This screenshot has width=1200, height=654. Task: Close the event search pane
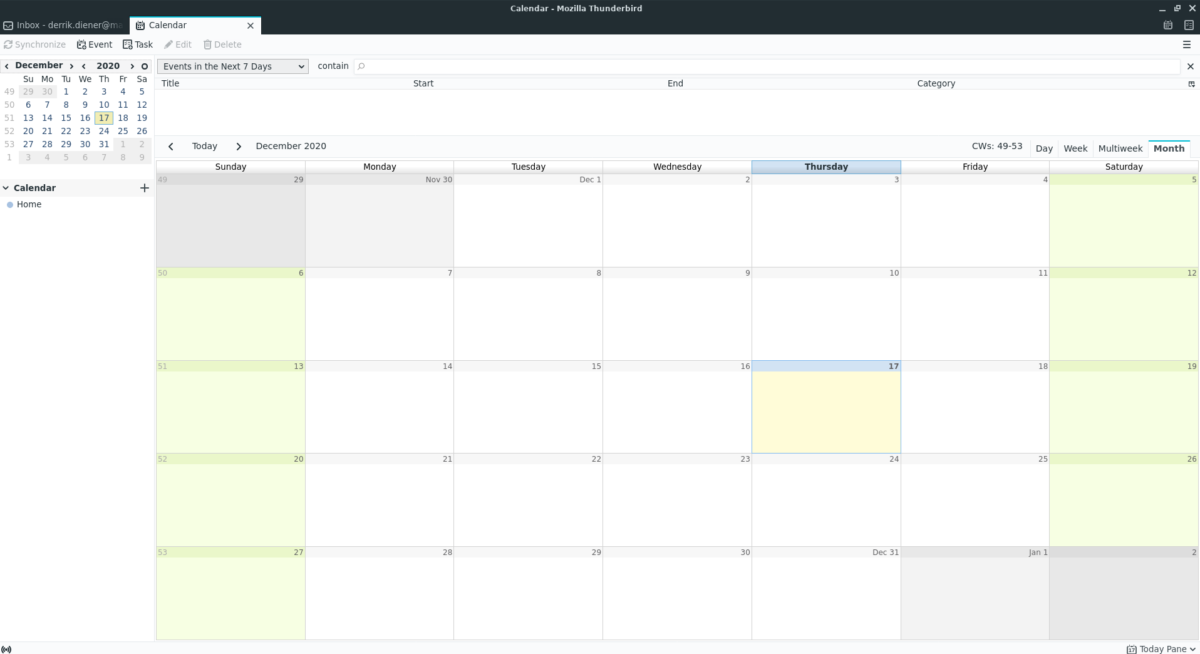point(1190,66)
